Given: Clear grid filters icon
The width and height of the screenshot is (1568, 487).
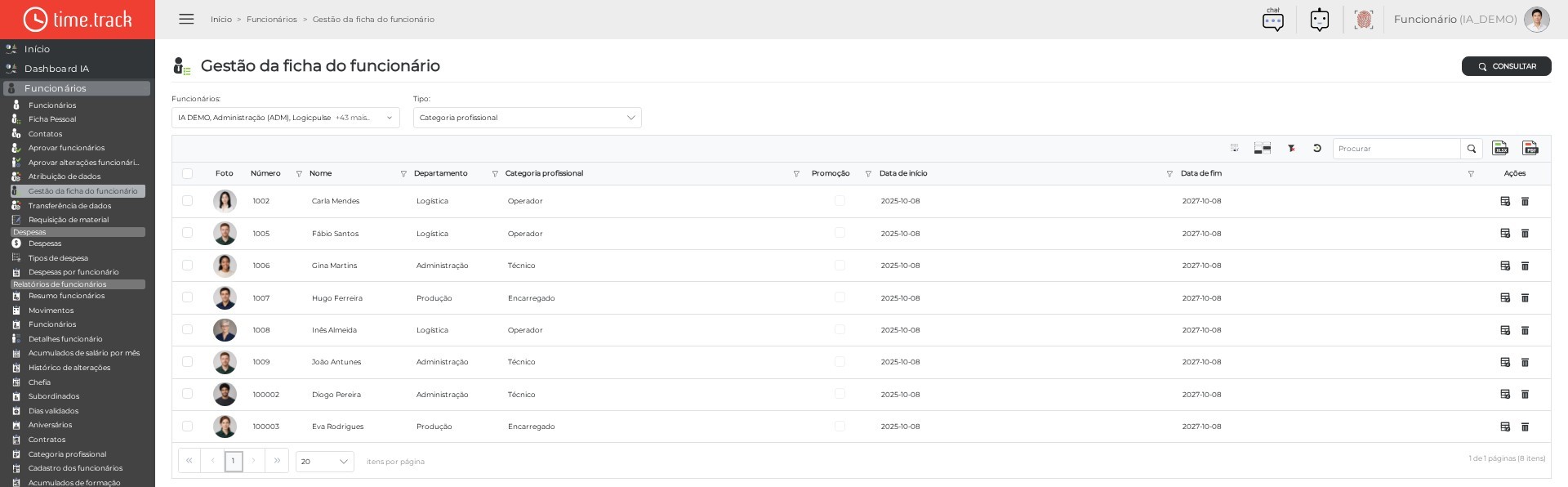Looking at the screenshot, I should click(1291, 149).
